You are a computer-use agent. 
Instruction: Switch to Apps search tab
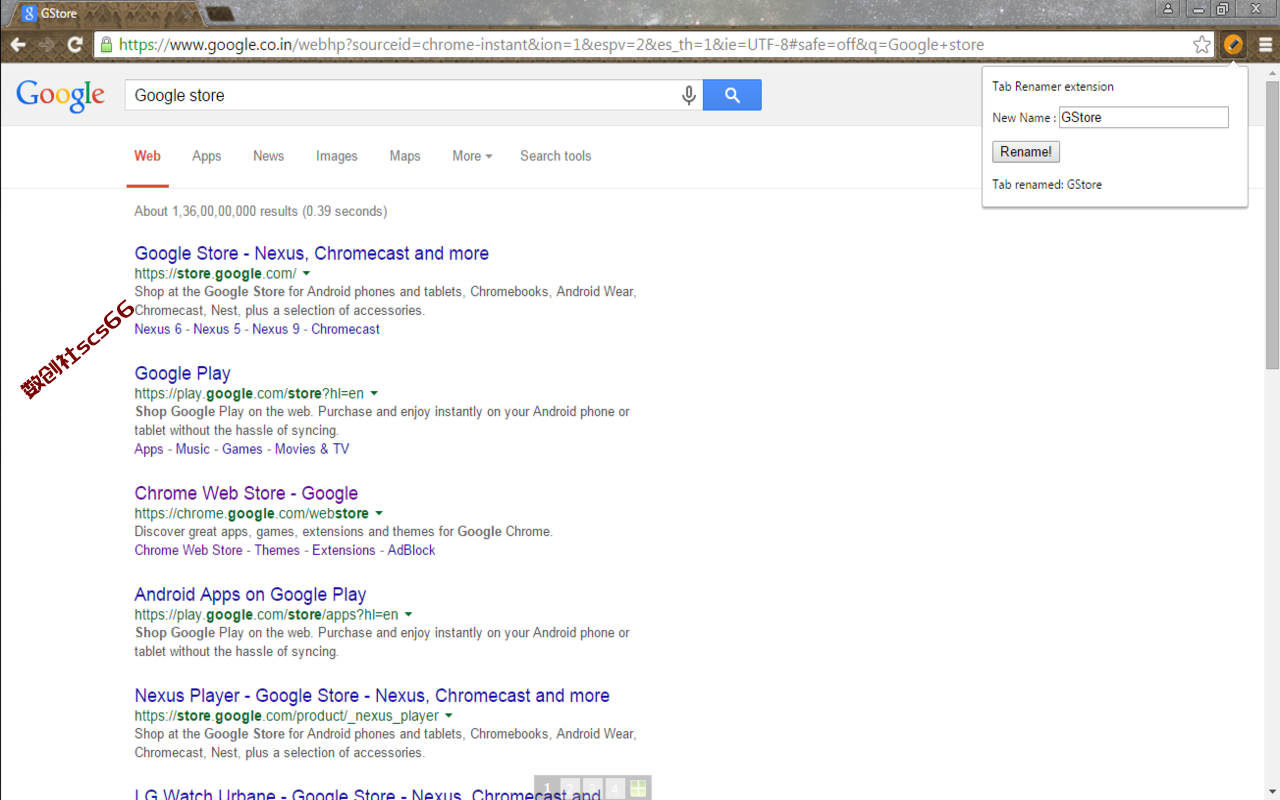pyautogui.click(x=207, y=156)
